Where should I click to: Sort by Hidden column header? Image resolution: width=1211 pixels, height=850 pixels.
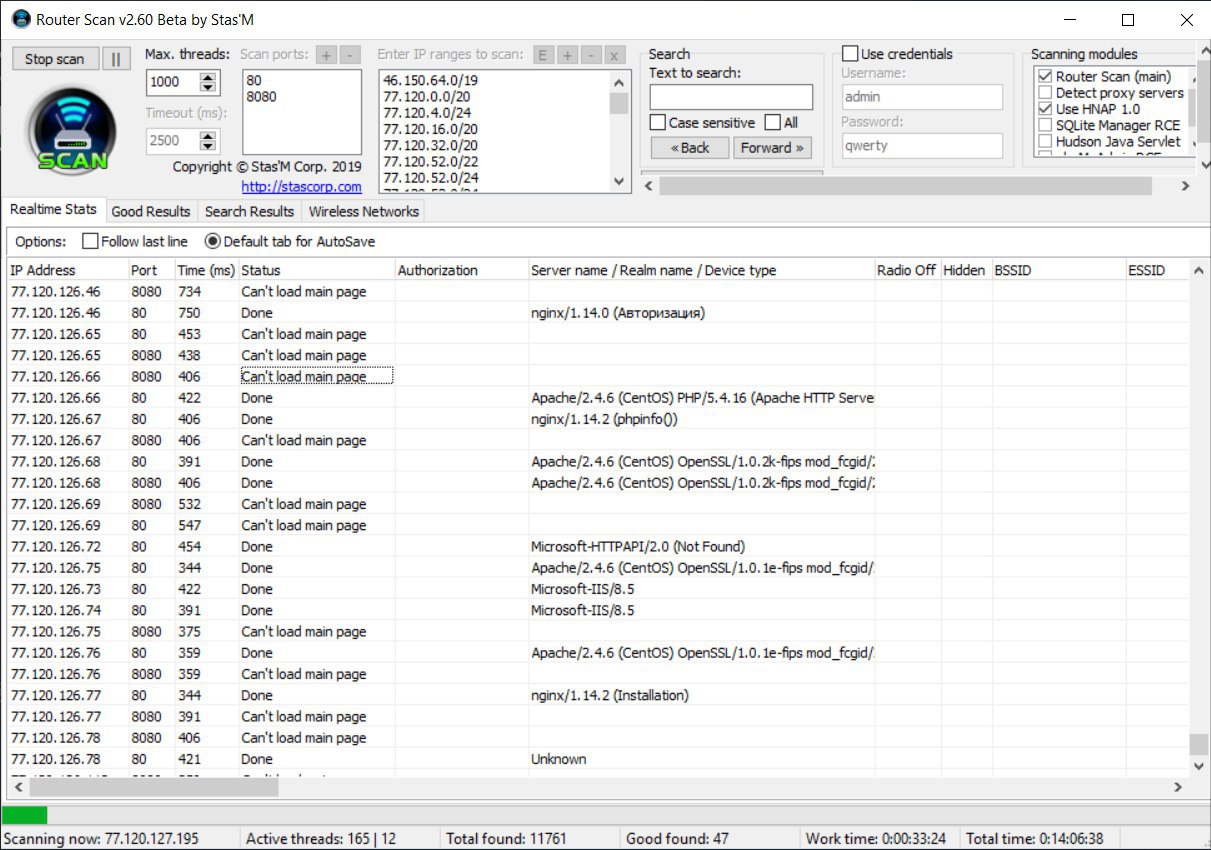point(965,270)
